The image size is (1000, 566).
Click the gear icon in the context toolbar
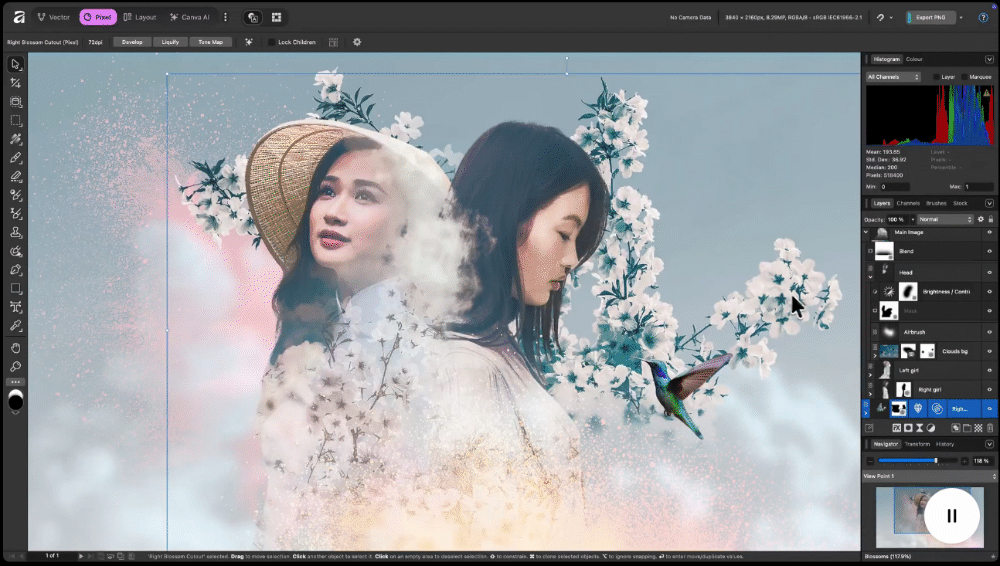click(357, 42)
